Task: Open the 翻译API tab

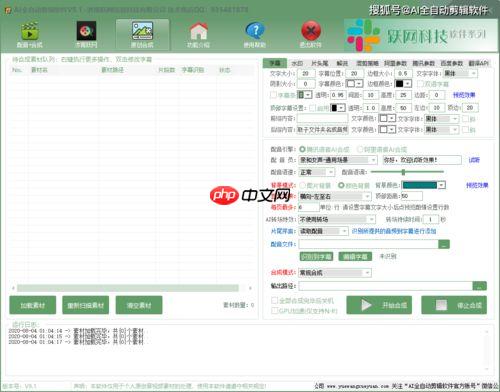Action: pos(479,63)
